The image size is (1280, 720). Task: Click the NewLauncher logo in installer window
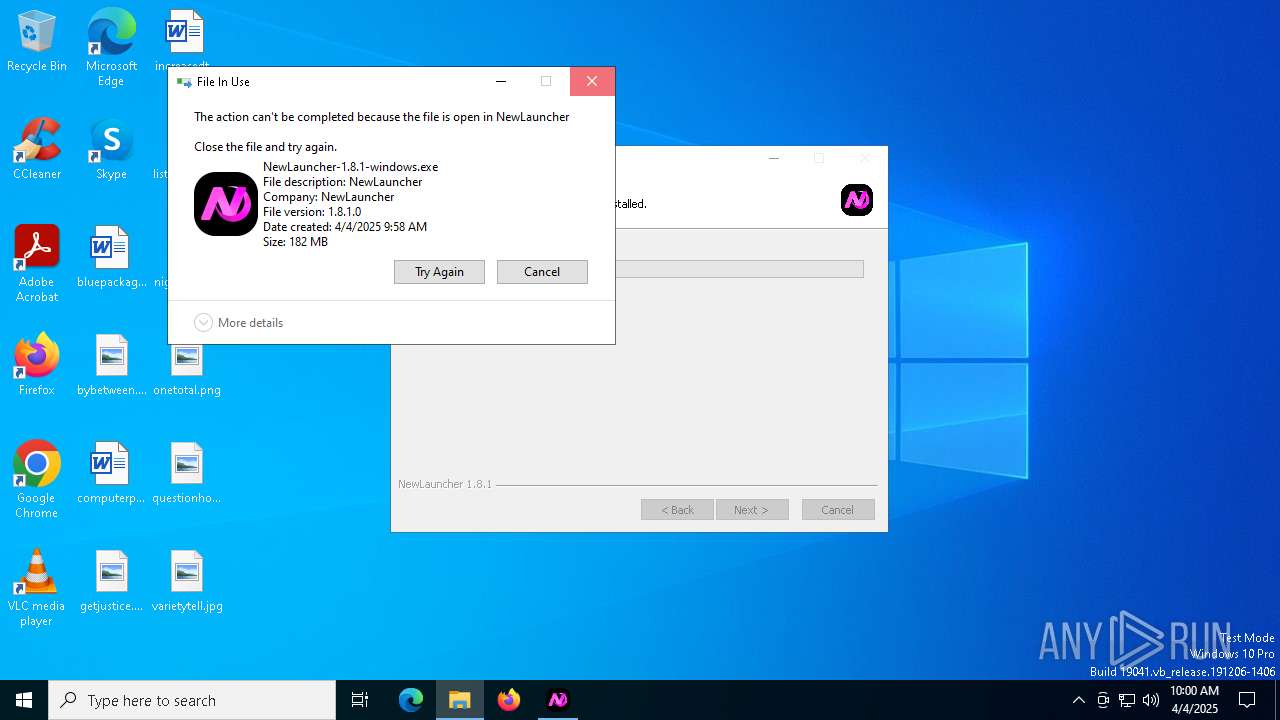pos(857,200)
